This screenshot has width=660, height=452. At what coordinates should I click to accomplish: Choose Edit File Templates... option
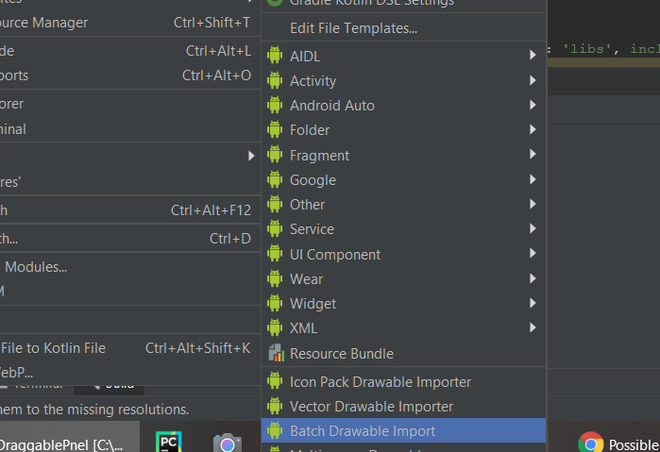(x=353, y=28)
